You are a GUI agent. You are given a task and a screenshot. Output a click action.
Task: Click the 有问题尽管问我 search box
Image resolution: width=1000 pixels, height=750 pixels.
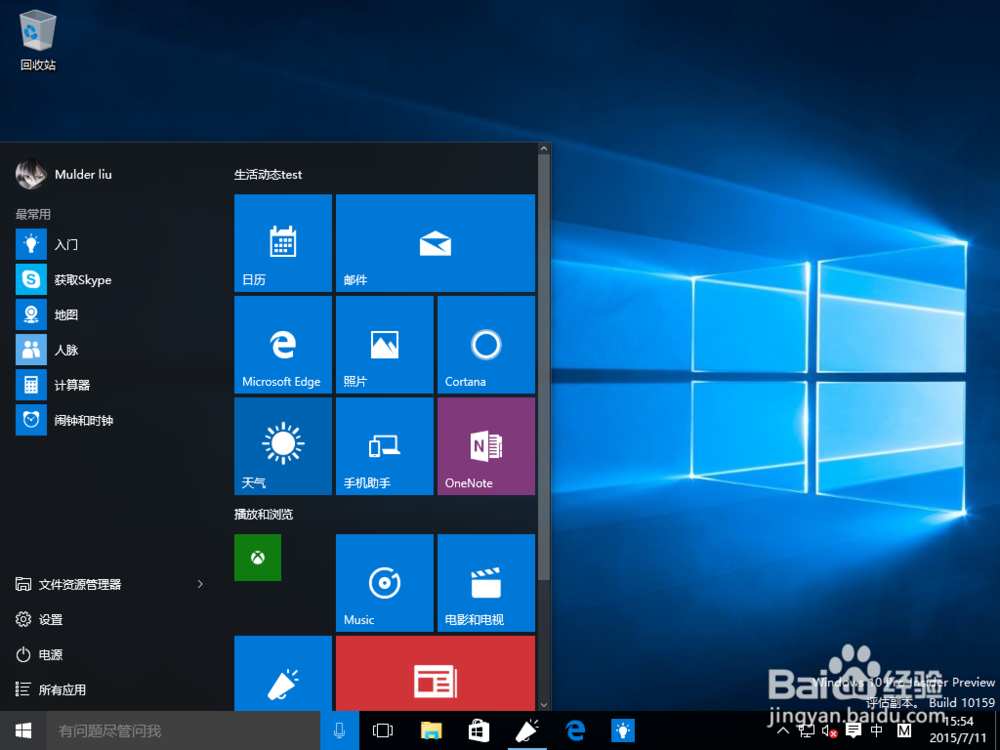coord(183,730)
